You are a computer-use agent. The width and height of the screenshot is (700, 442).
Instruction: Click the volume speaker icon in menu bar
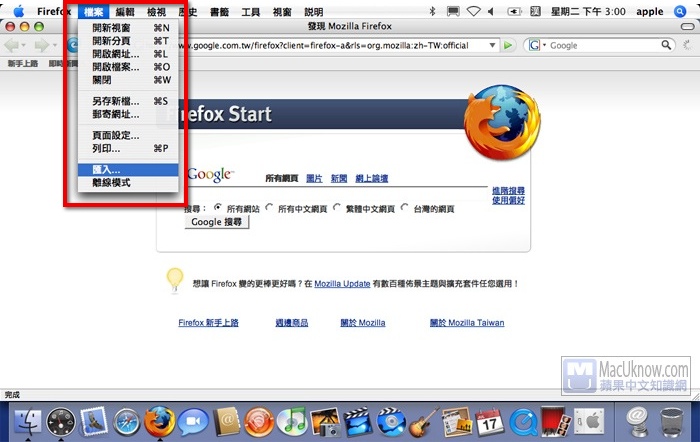491,12
